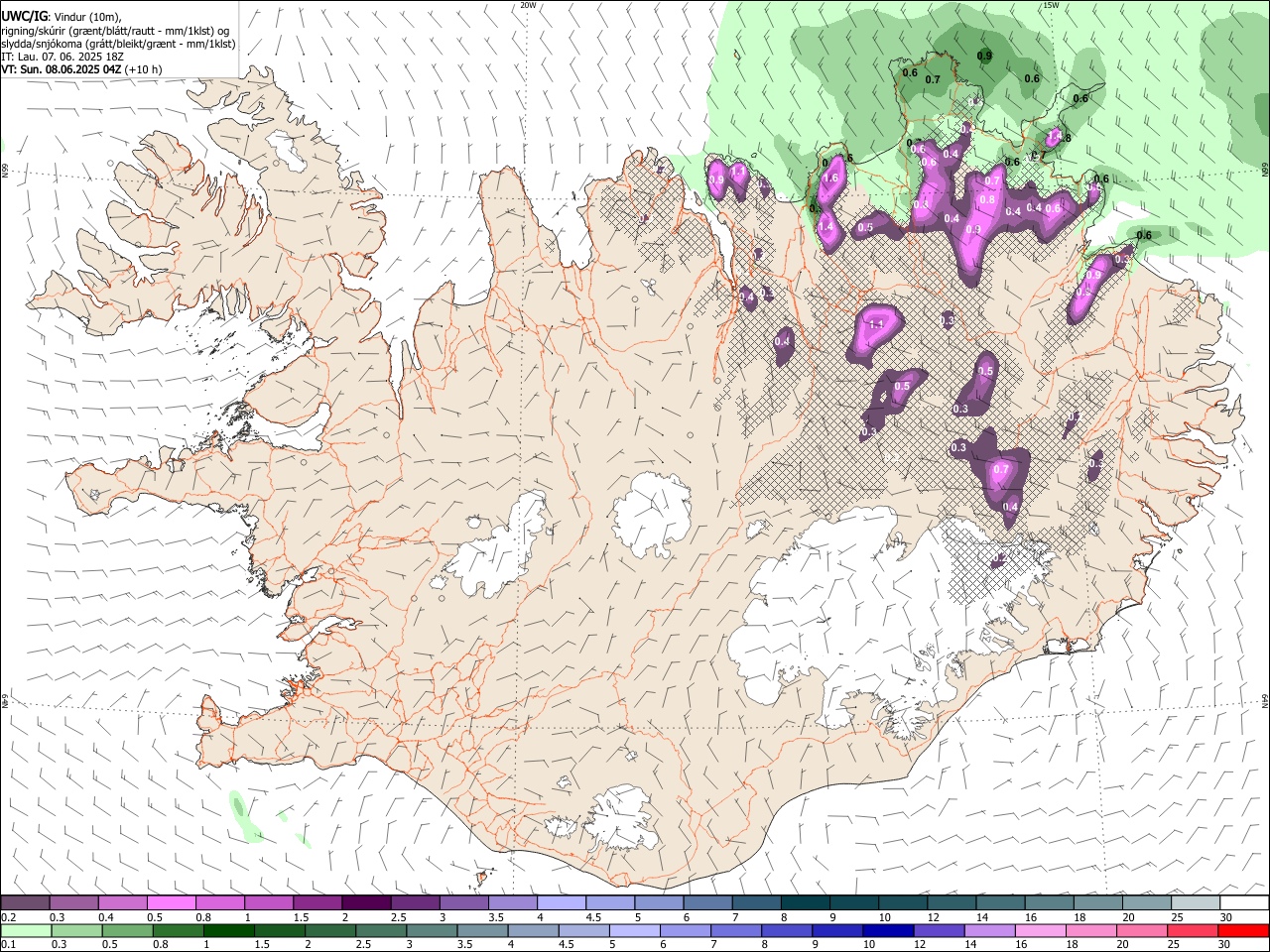Pick the darkest purple 2 snow scale swatch
Image resolution: width=1270 pixels, height=952 pixels.
pos(365,903)
